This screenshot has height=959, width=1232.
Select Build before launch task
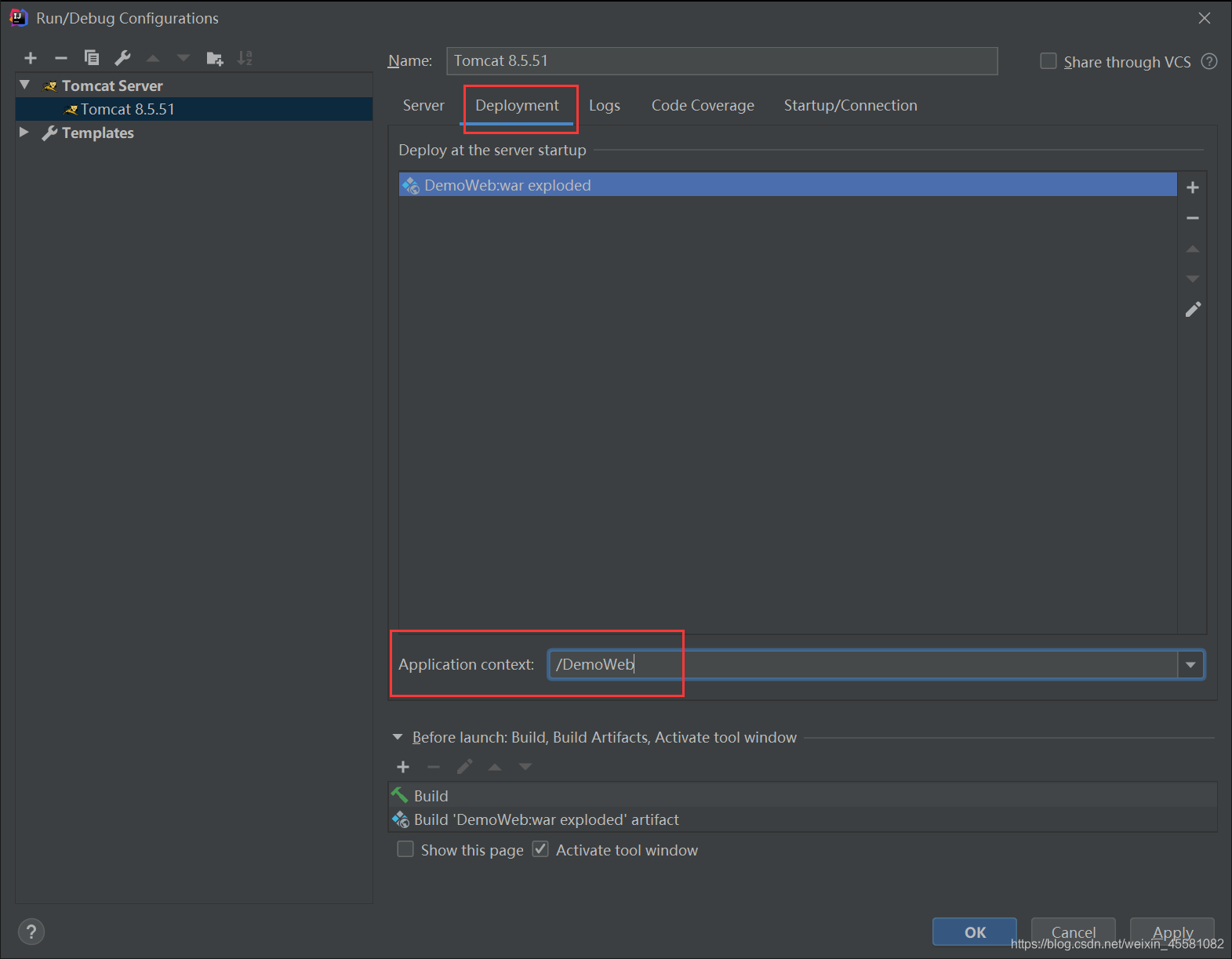click(803, 796)
